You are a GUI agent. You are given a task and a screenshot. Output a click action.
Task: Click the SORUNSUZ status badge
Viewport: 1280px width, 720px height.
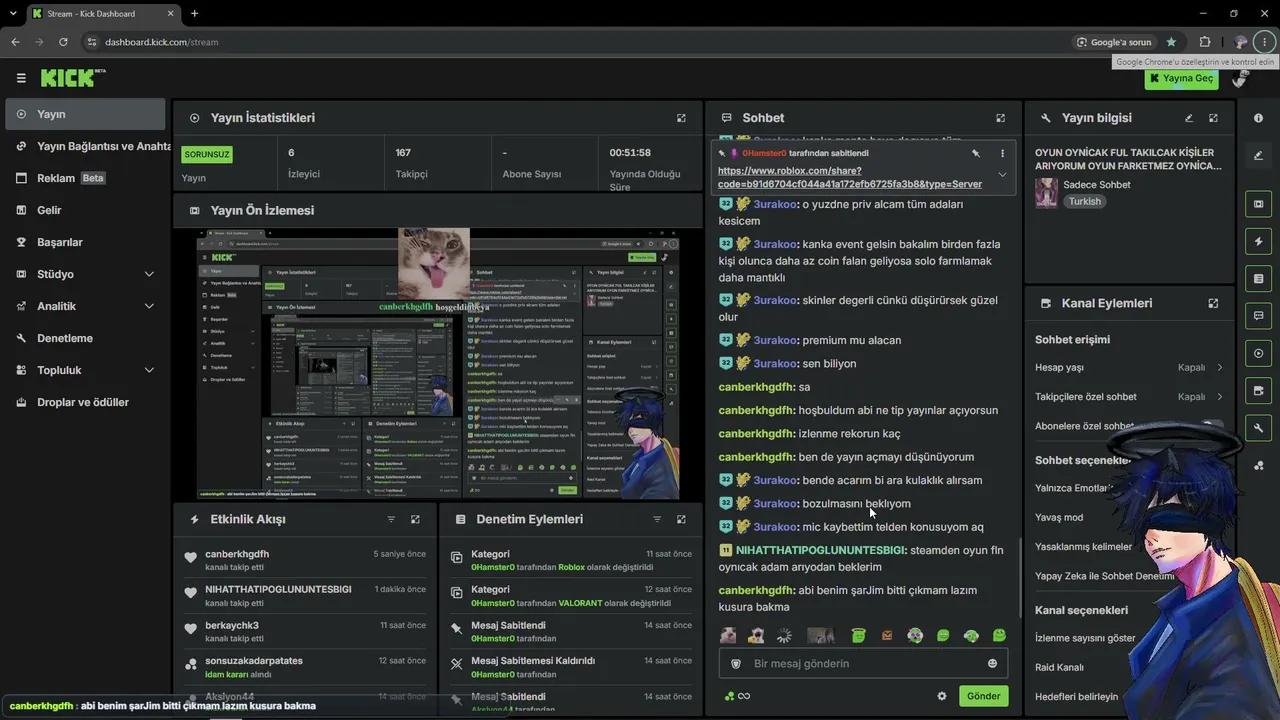click(207, 154)
